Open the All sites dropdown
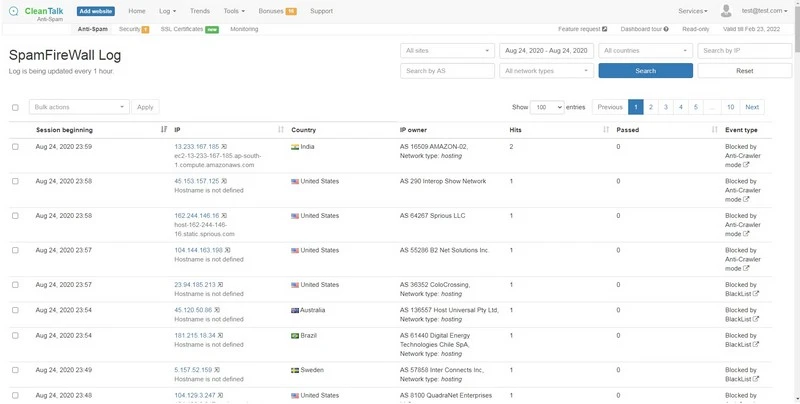Screen dimensions: 800x404 pyautogui.click(x=447, y=50)
